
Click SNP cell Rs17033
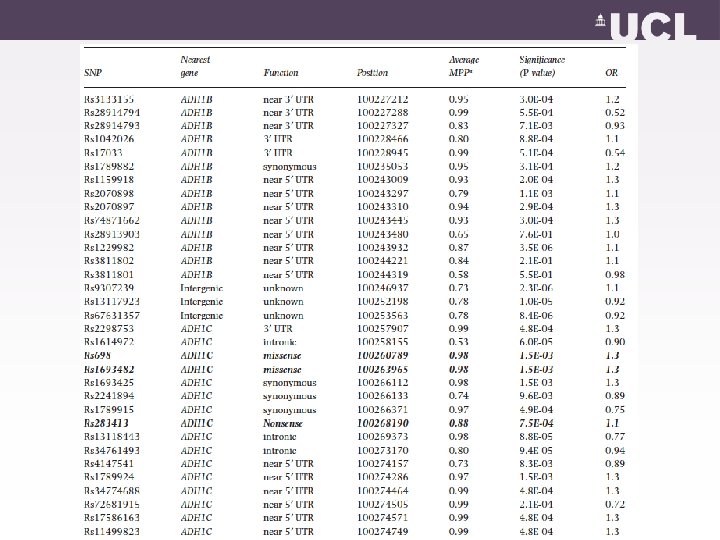(103, 152)
